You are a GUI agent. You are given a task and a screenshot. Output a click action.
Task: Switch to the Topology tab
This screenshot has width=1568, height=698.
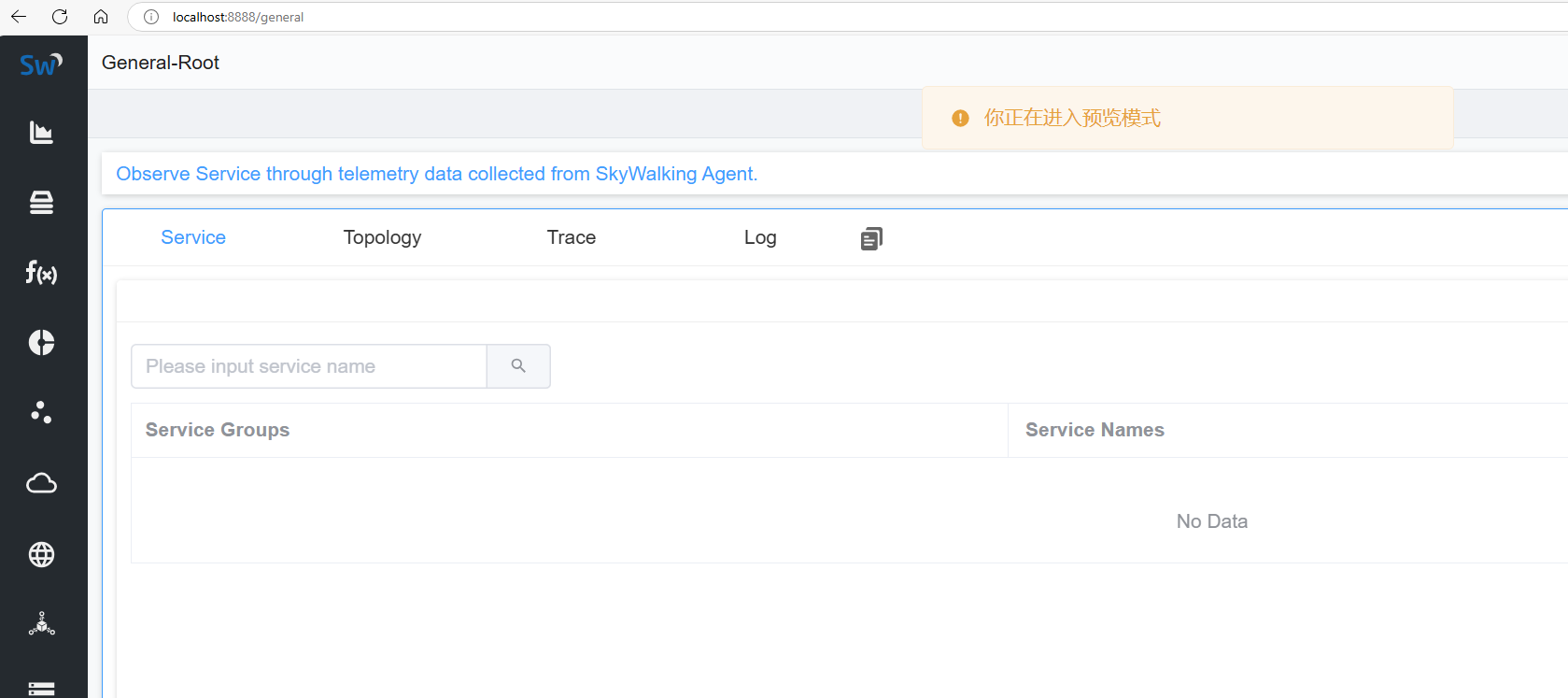pos(382,237)
